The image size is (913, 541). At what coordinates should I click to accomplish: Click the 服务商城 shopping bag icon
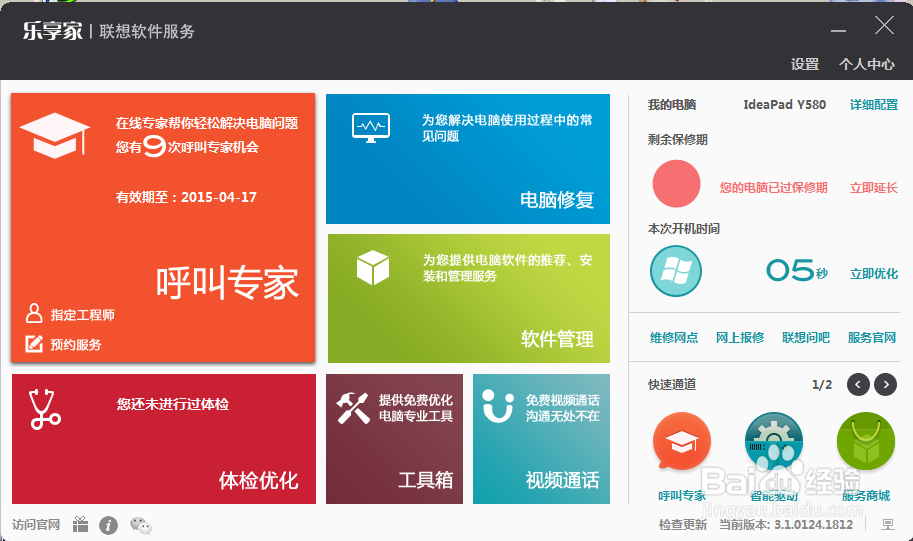[866, 441]
